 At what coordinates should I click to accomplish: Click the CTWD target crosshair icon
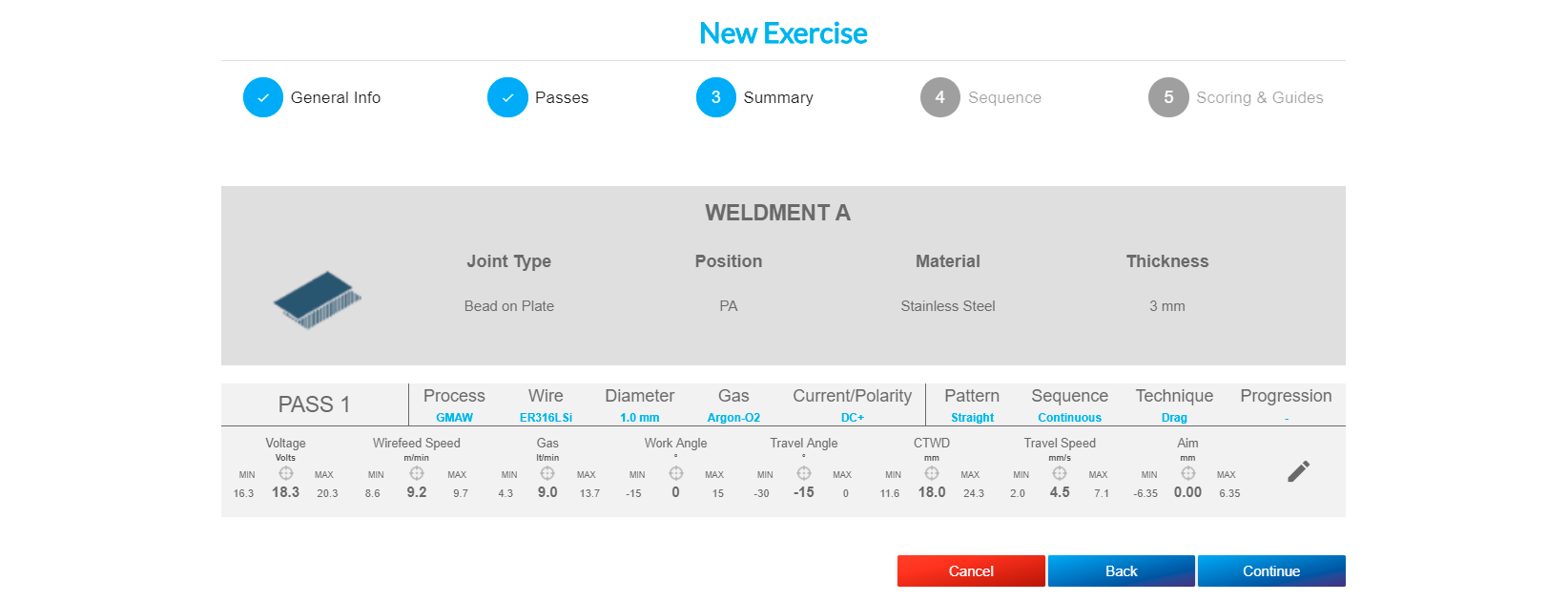click(x=932, y=473)
